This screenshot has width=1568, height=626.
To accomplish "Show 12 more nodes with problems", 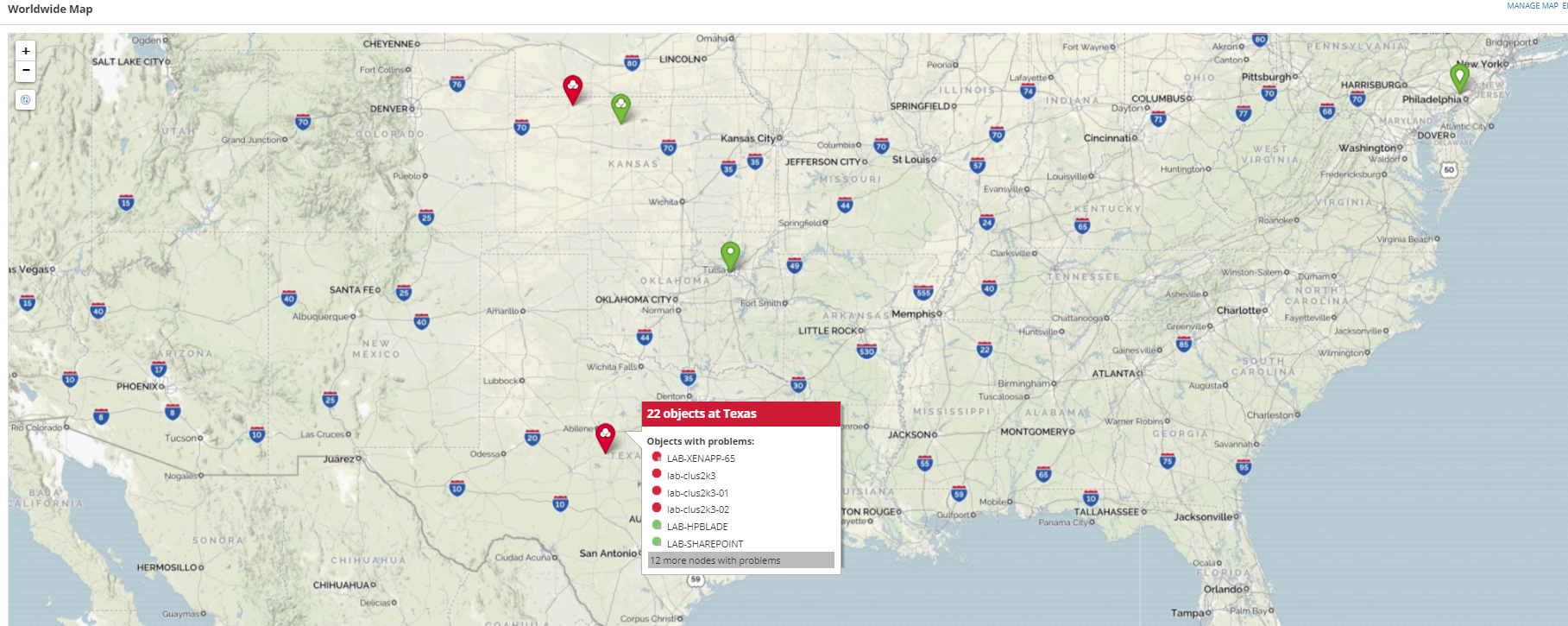I will (x=741, y=560).
